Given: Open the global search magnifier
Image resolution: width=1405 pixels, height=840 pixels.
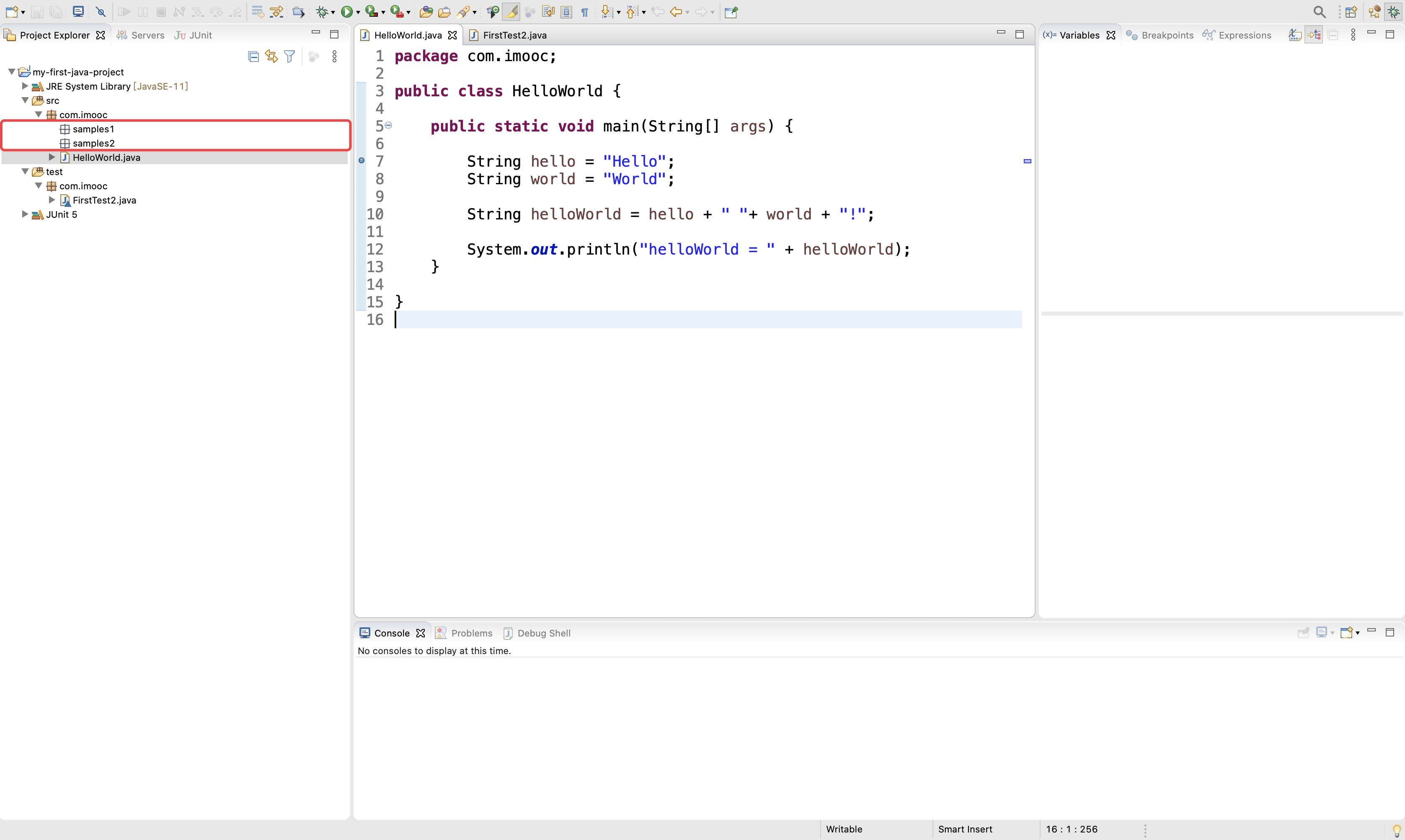Looking at the screenshot, I should [x=1320, y=12].
